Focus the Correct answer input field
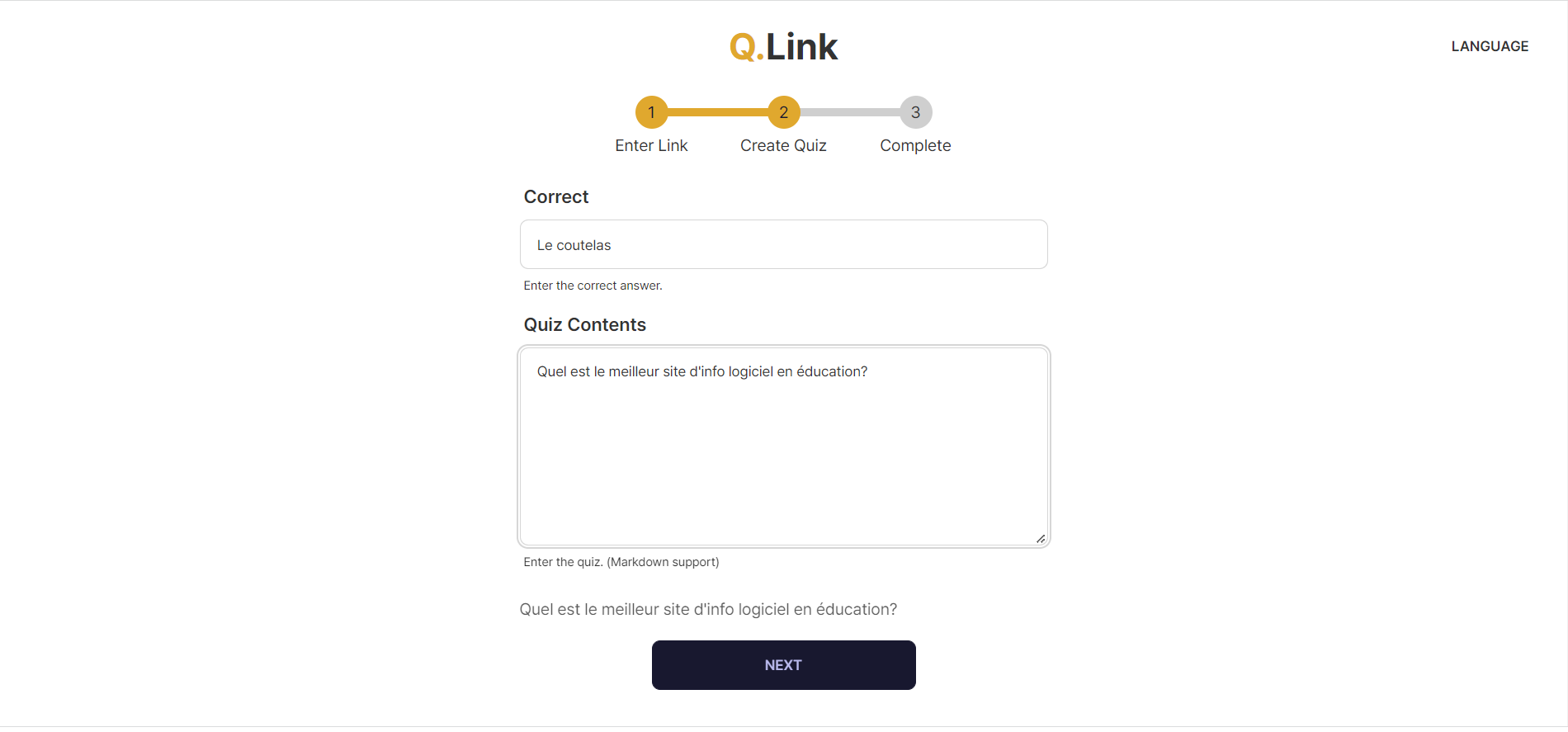1568x732 pixels. (x=783, y=244)
